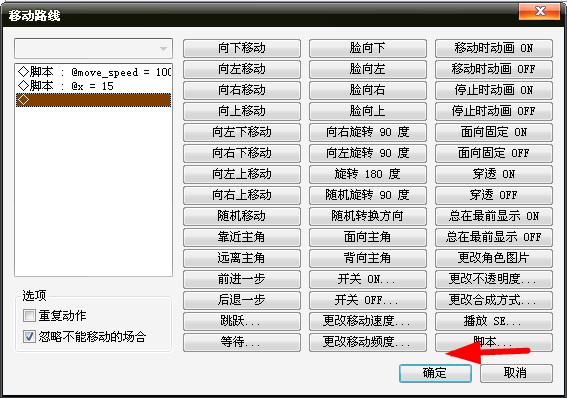Tick the 重复动作 checkbox
The width and height of the screenshot is (567, 398).
29,316
